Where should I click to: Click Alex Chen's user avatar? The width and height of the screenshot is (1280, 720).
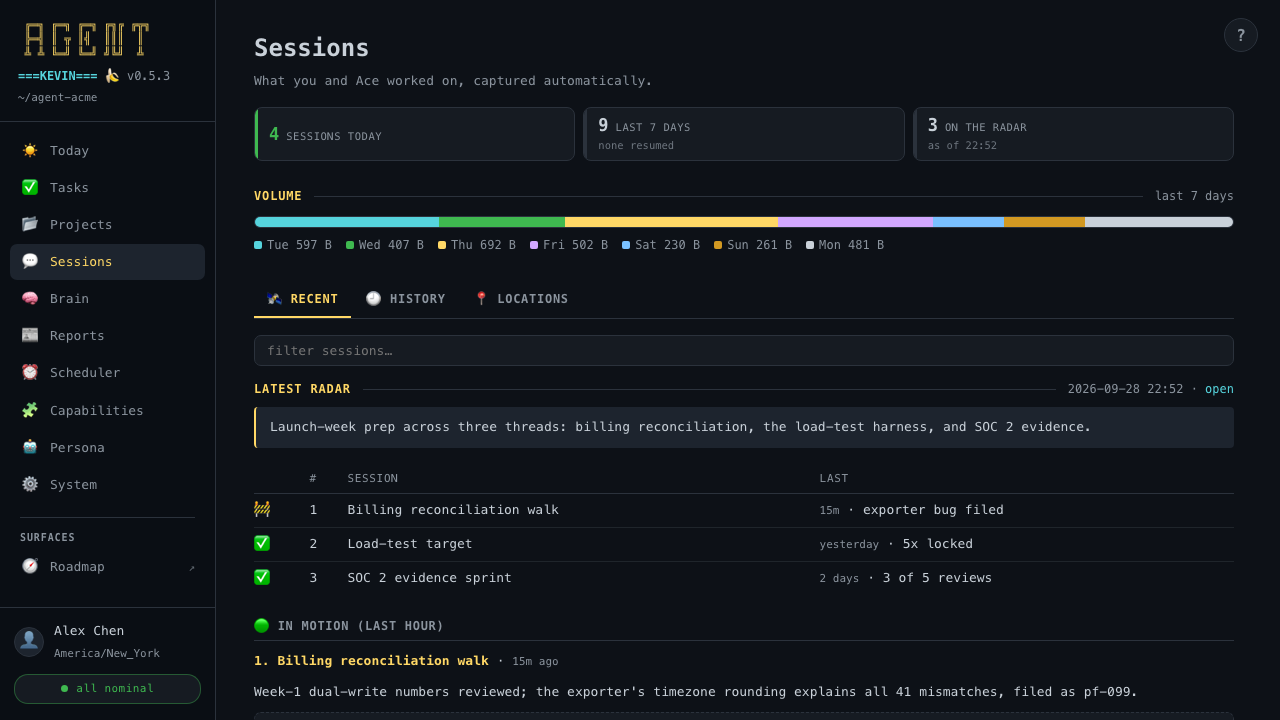(x=29, y=641)
